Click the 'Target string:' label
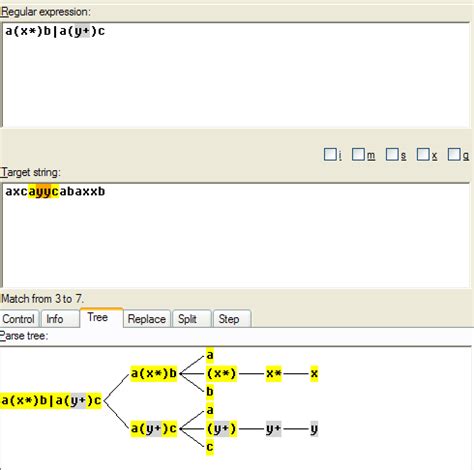Screen dimensions: 474x470 pyautogui.click(x=31, y=172)
